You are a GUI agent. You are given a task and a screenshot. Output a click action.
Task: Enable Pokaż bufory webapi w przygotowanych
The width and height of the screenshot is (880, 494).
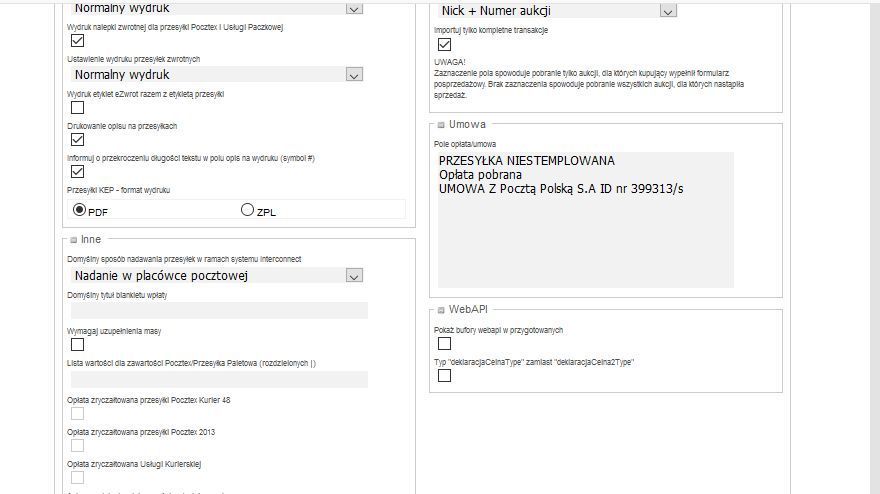[444, 343]
